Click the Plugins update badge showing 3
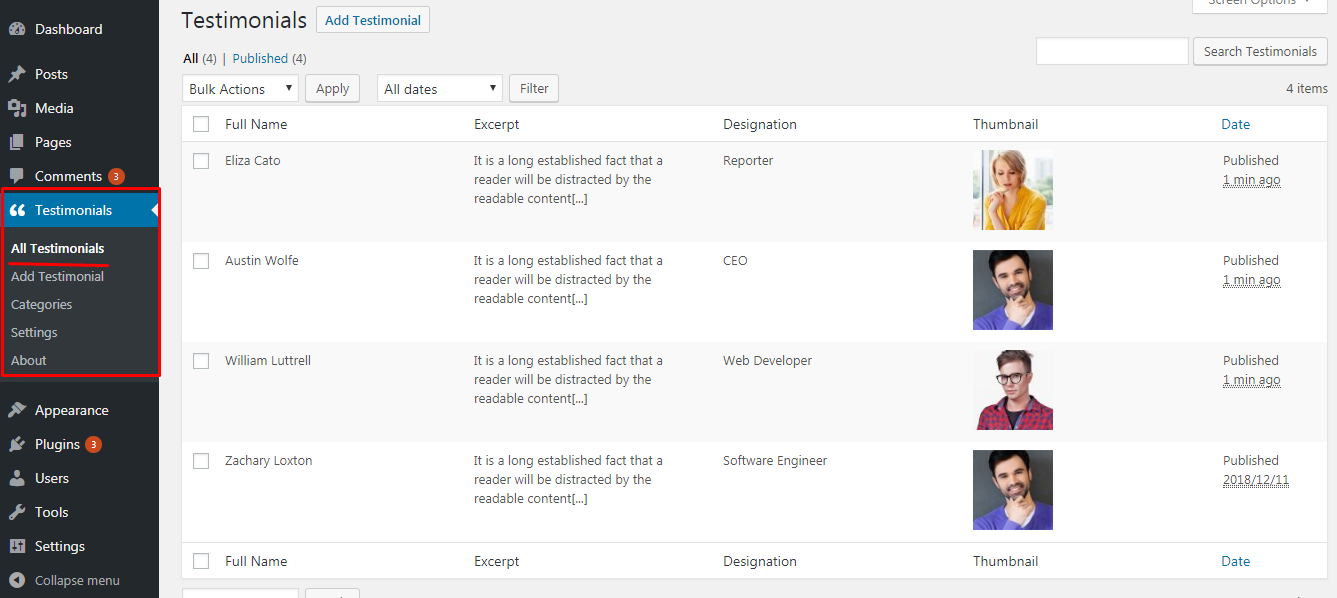This screenshot has width=1337, height=598. [93, 444]
